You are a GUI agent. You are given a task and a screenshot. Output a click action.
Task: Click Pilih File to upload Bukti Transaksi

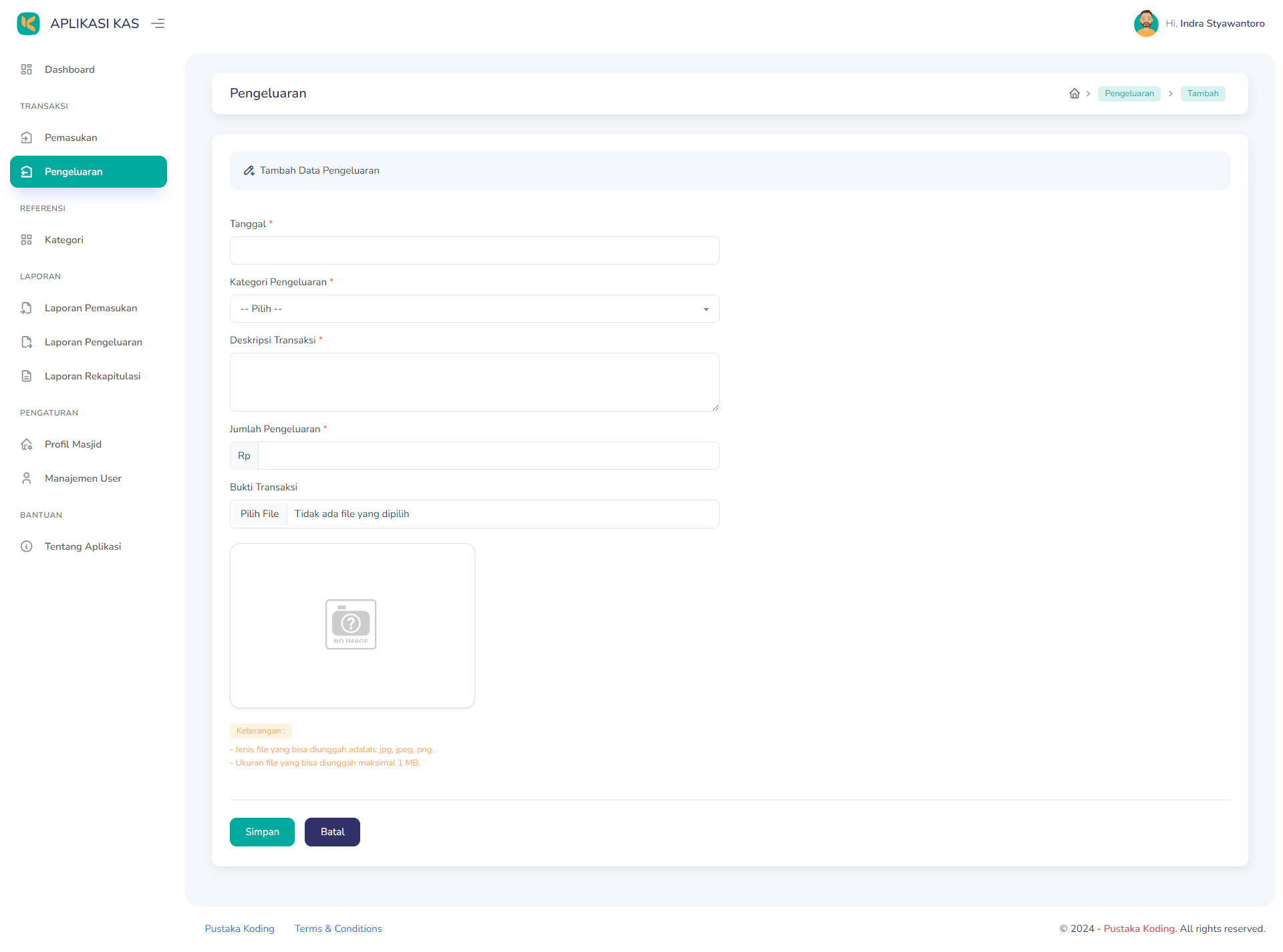click(259, 514)
